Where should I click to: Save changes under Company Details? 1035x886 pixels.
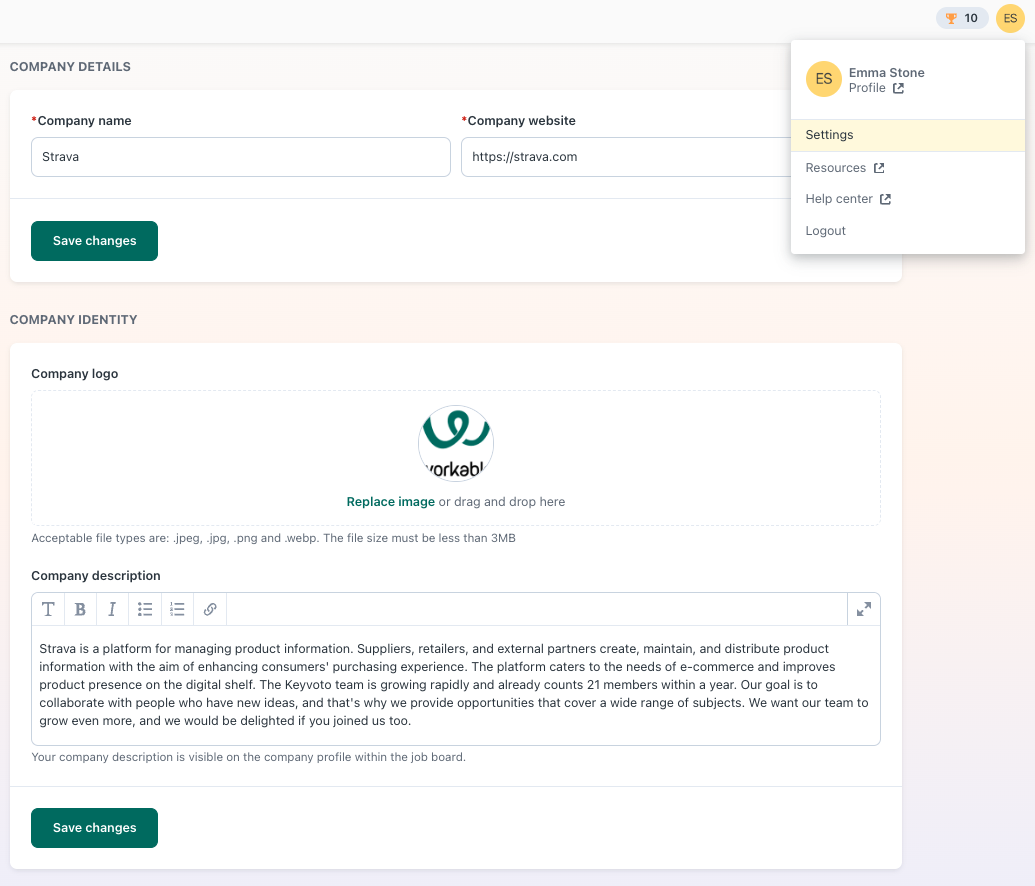tap(94, 240)
